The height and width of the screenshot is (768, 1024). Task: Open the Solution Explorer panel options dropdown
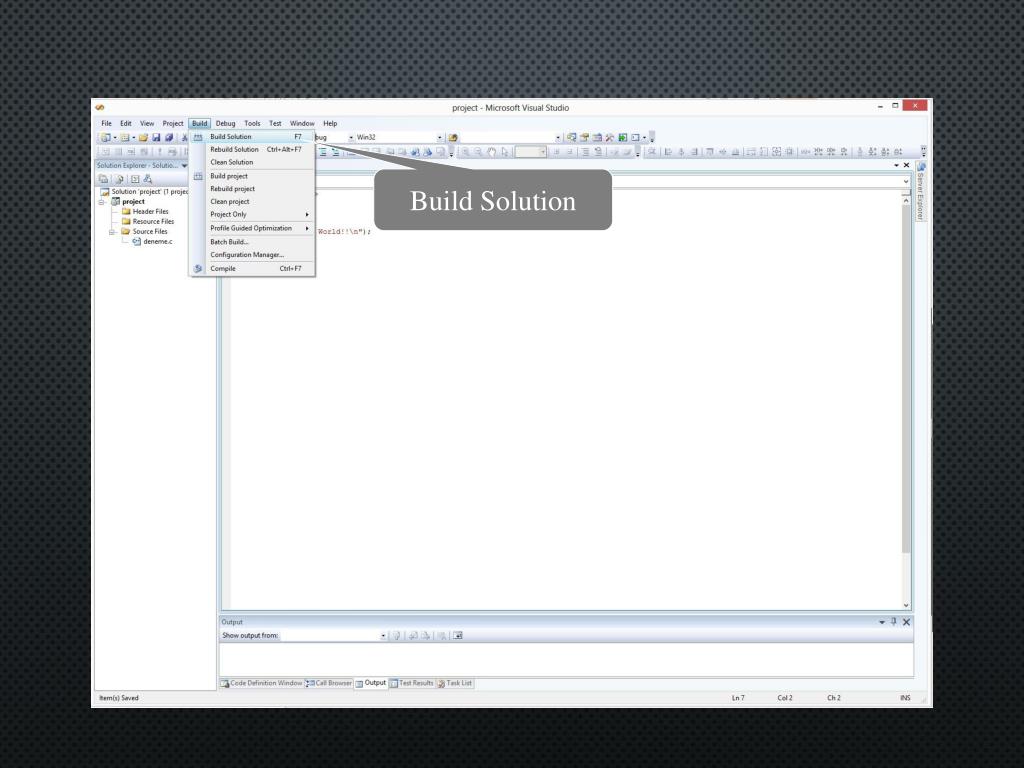[184, 166]
